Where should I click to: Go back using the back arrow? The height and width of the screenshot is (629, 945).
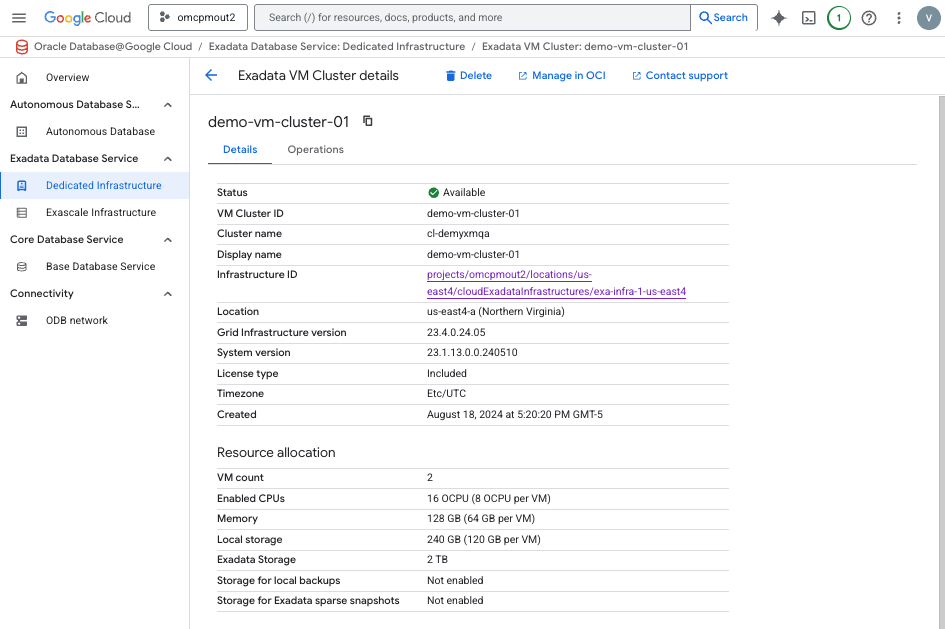(x=211, y=75)
